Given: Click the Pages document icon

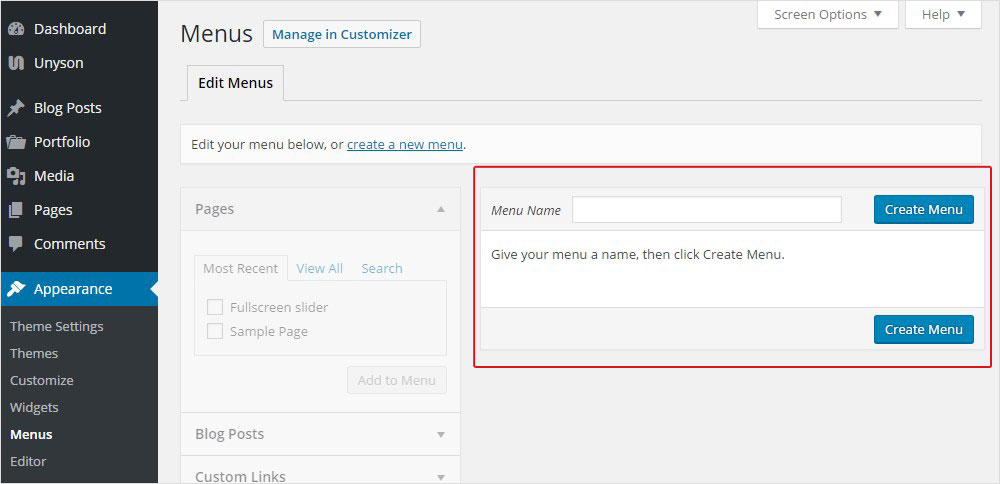Looking at the screenshot, I should [x=16, y=210].
